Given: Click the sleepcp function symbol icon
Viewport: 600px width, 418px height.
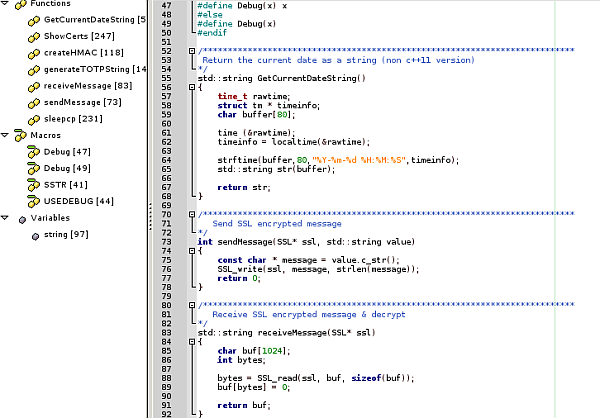Looking at the screenshot, I should 34,119.
